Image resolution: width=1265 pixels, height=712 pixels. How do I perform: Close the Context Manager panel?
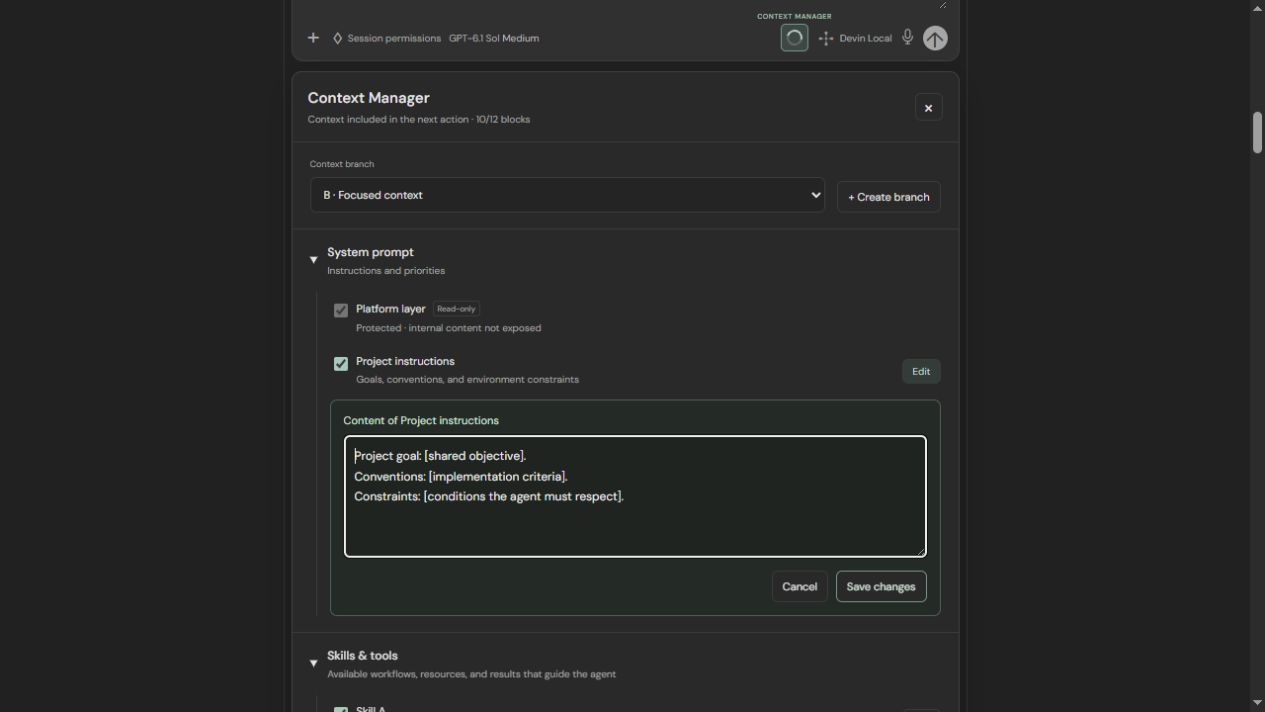click(928, 108)
